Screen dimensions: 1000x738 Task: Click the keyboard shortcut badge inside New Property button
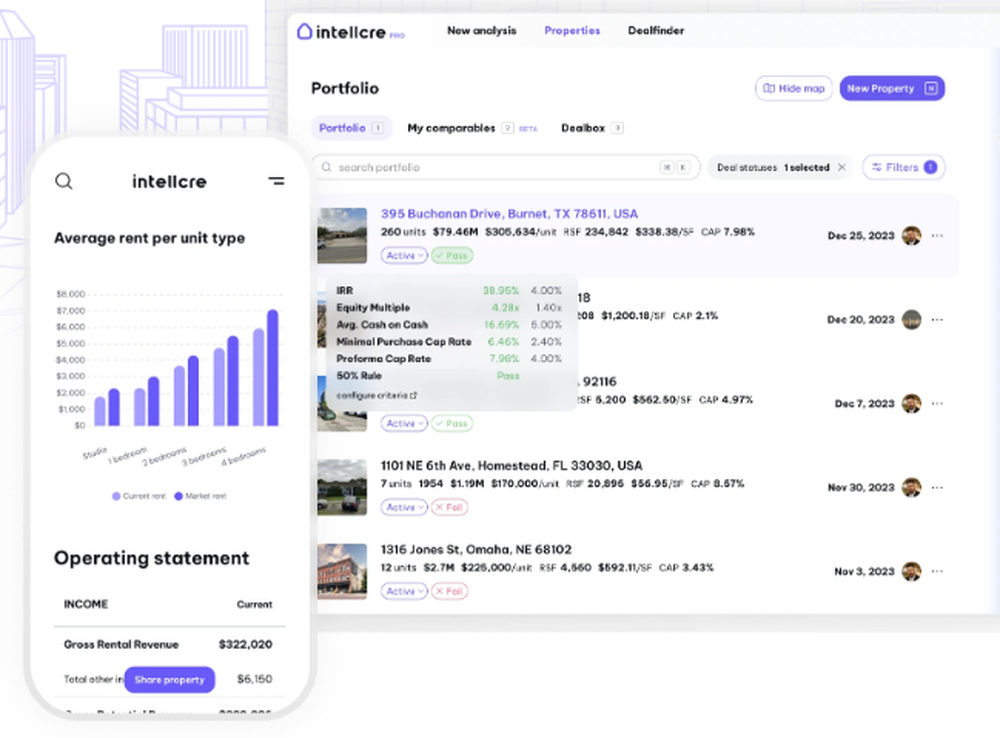930,88
